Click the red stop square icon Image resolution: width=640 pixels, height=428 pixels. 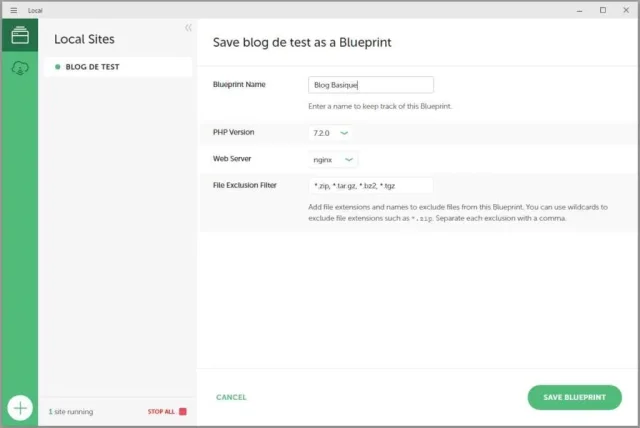click(183, 411)
